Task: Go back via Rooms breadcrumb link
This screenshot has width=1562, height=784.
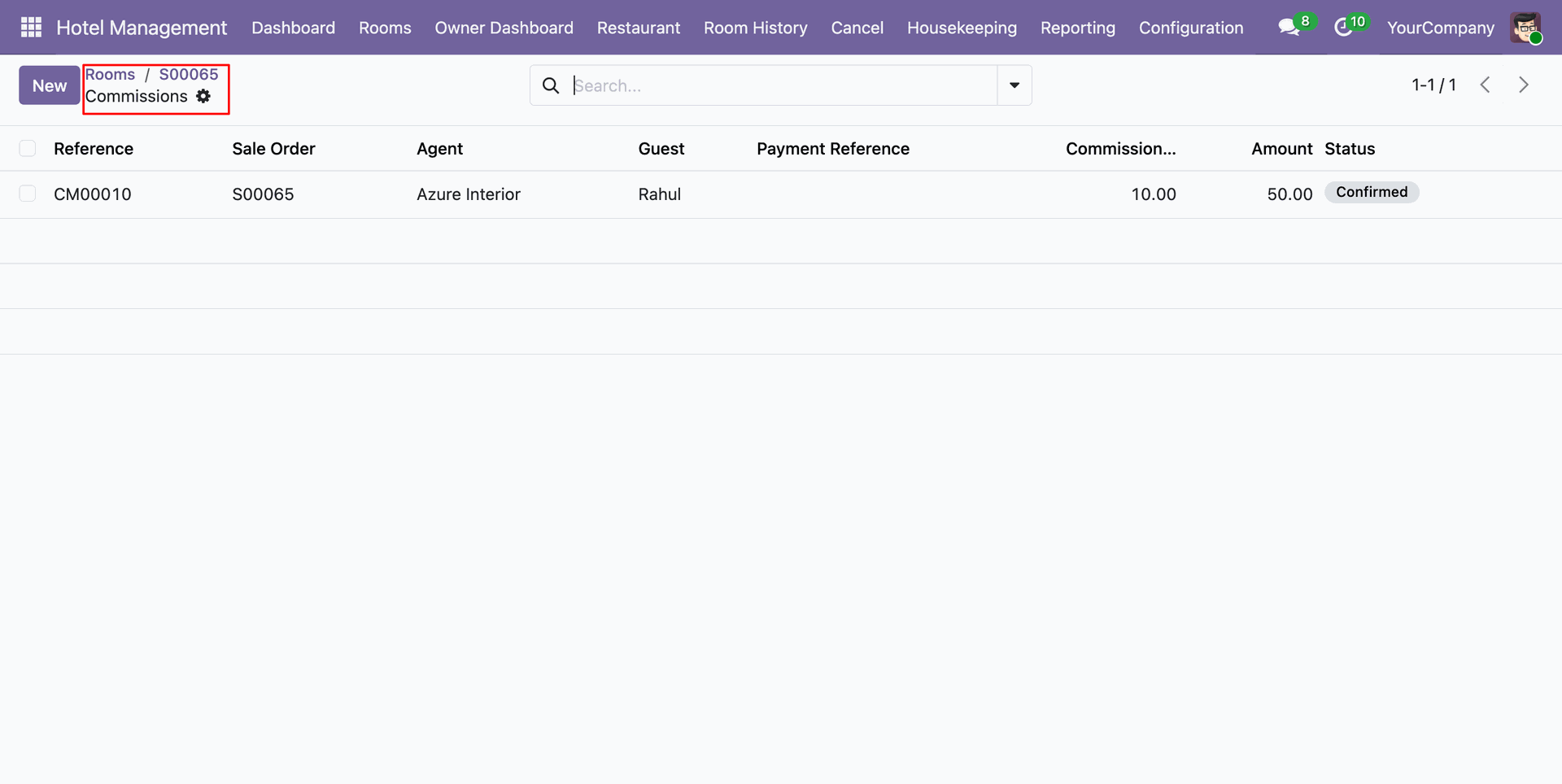Action: pos(110,74)
